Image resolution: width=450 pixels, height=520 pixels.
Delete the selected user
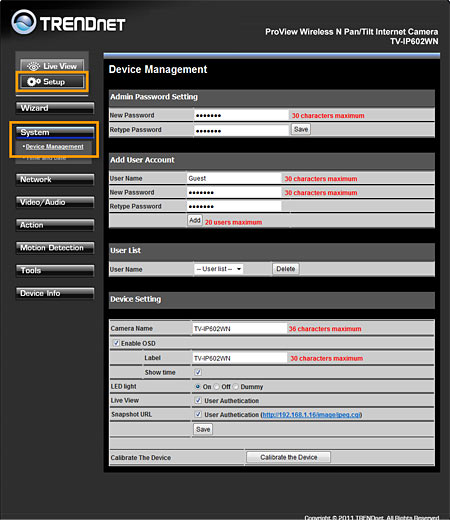[x=286, y=269]
